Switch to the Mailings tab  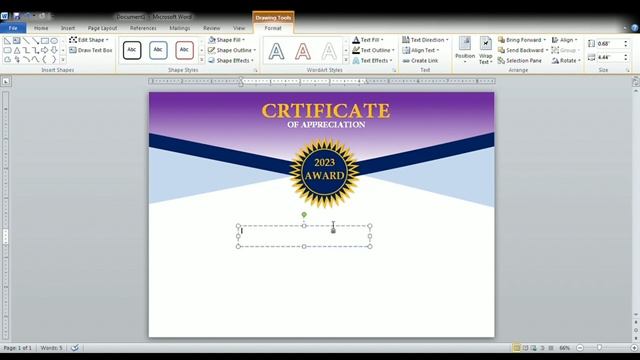180,28
